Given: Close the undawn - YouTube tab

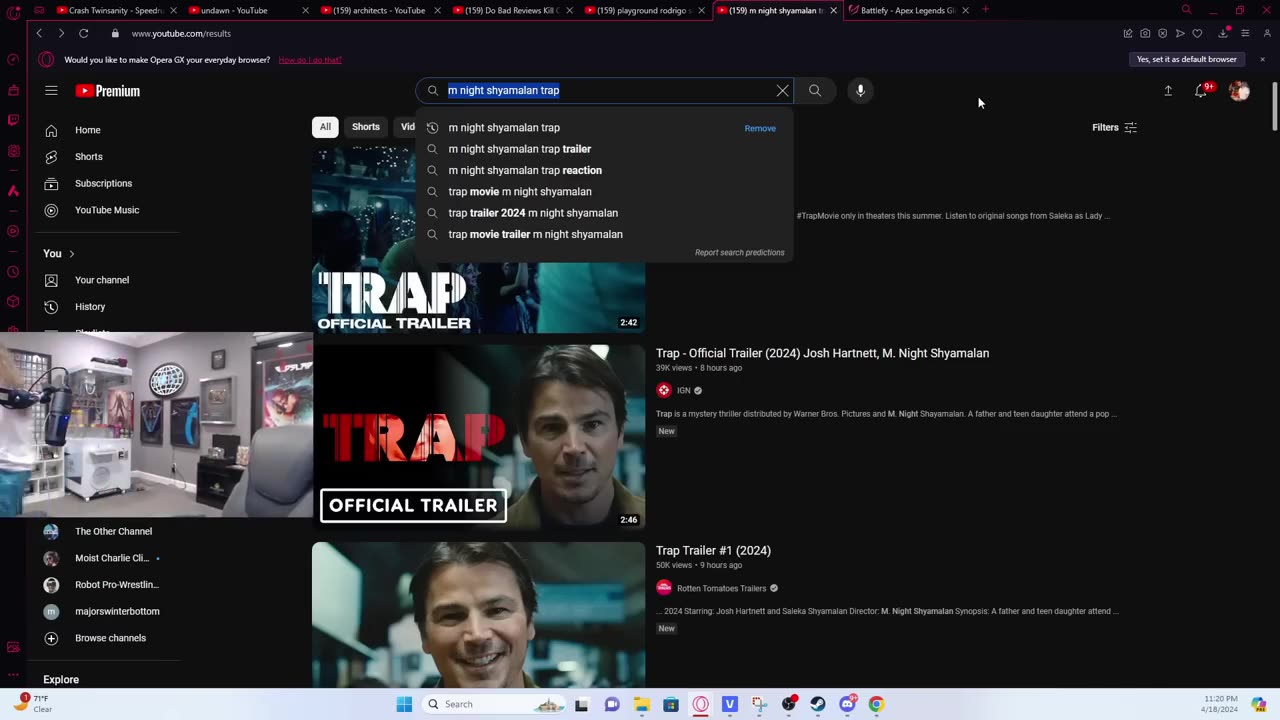Looking at the screenshot, I should [x=305, y=10].
